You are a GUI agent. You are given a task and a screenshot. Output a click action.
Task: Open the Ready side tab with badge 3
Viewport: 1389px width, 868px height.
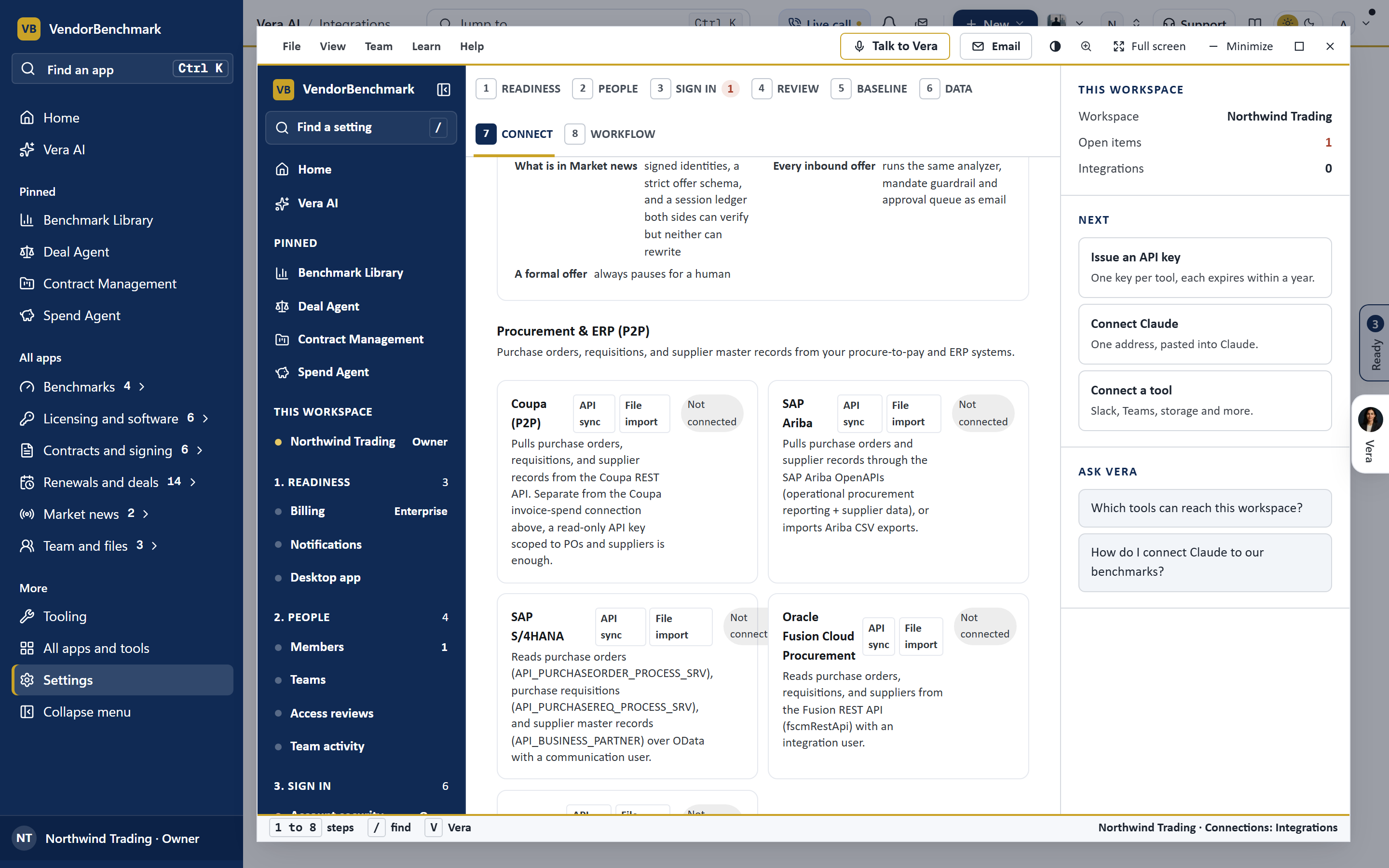click(1375, 343)
